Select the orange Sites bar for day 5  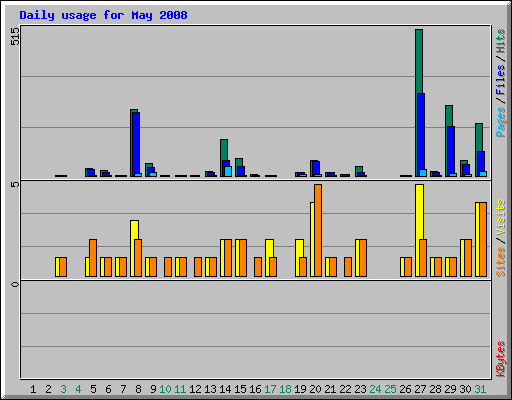click(x=93, y=258)
